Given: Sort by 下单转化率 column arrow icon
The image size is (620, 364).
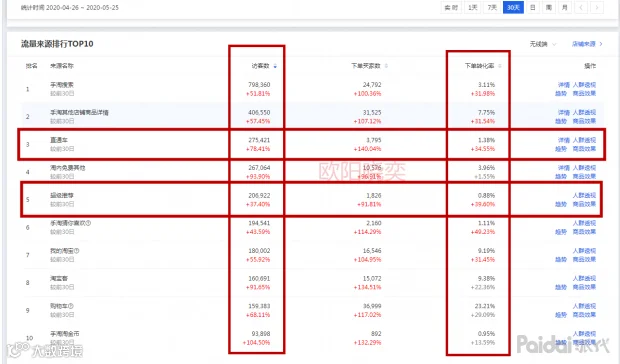Looking at the screenshot, I should click(500, 66).
